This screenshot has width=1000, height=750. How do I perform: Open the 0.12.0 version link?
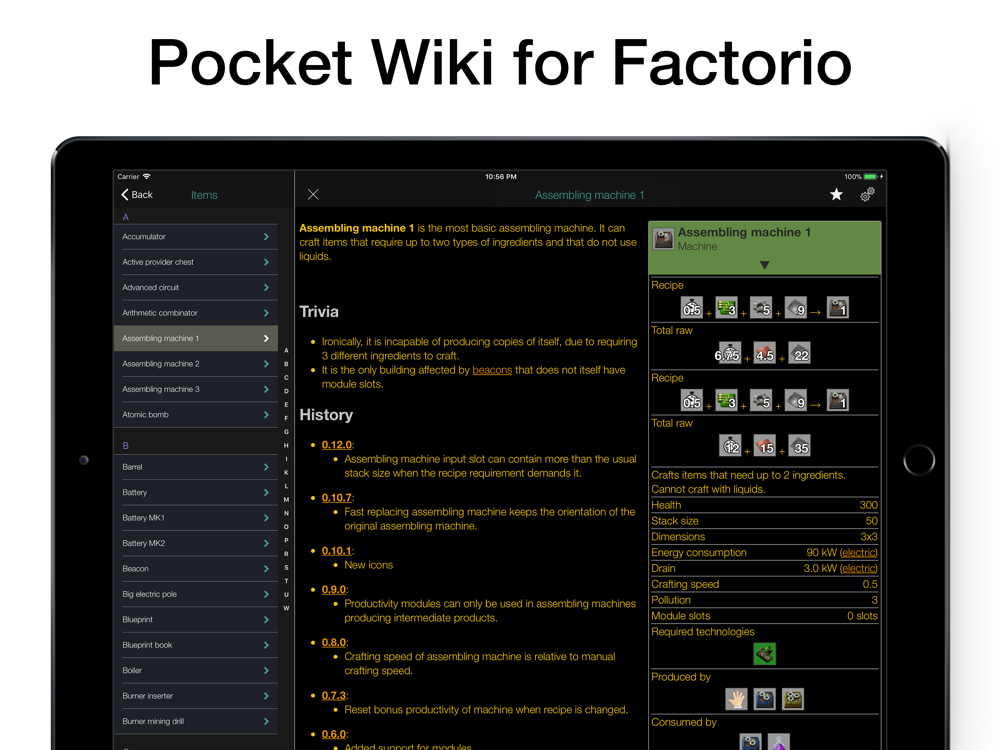[x=337, y=445]
